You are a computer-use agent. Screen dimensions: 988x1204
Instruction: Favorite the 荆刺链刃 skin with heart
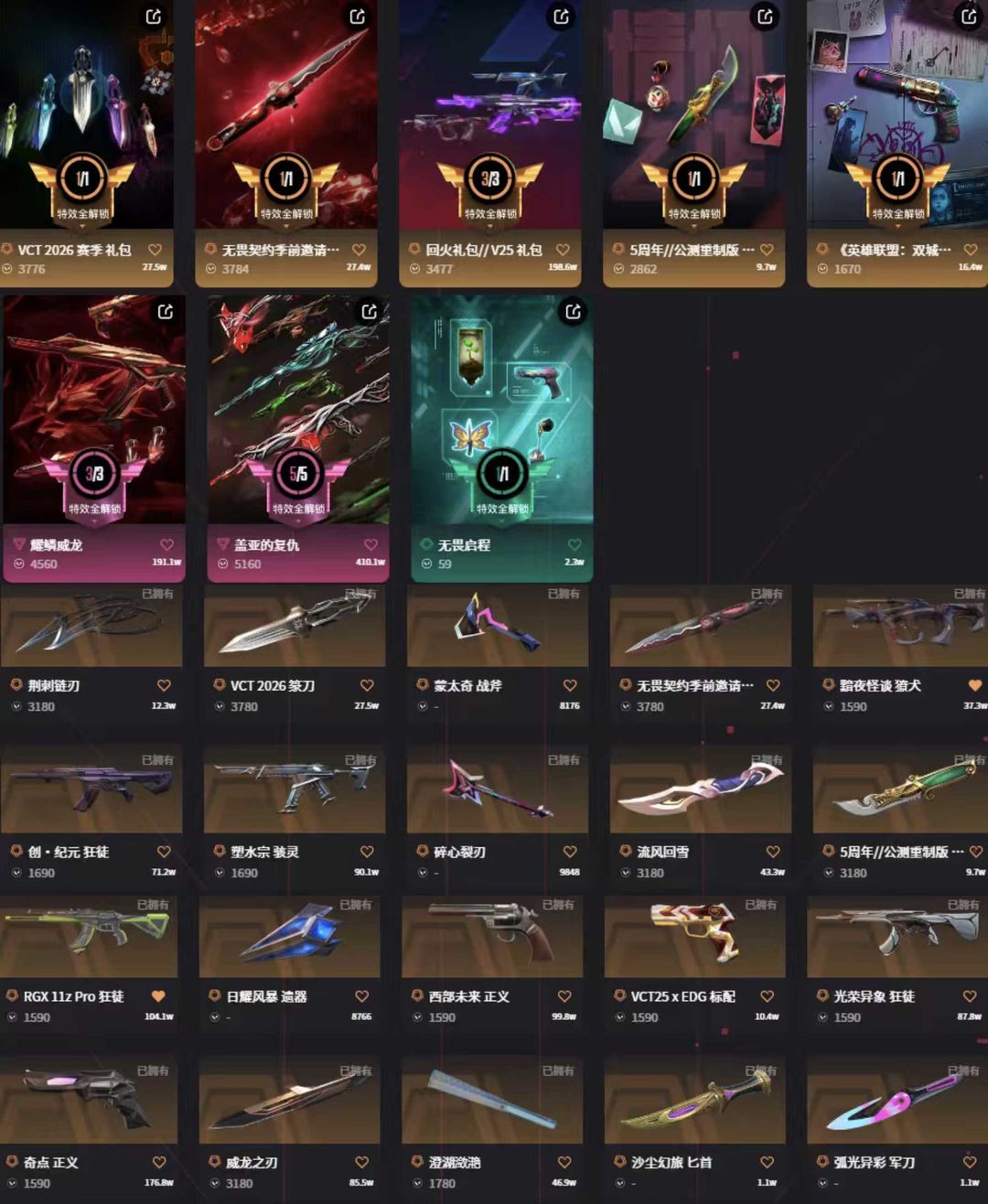coord(164,685)
